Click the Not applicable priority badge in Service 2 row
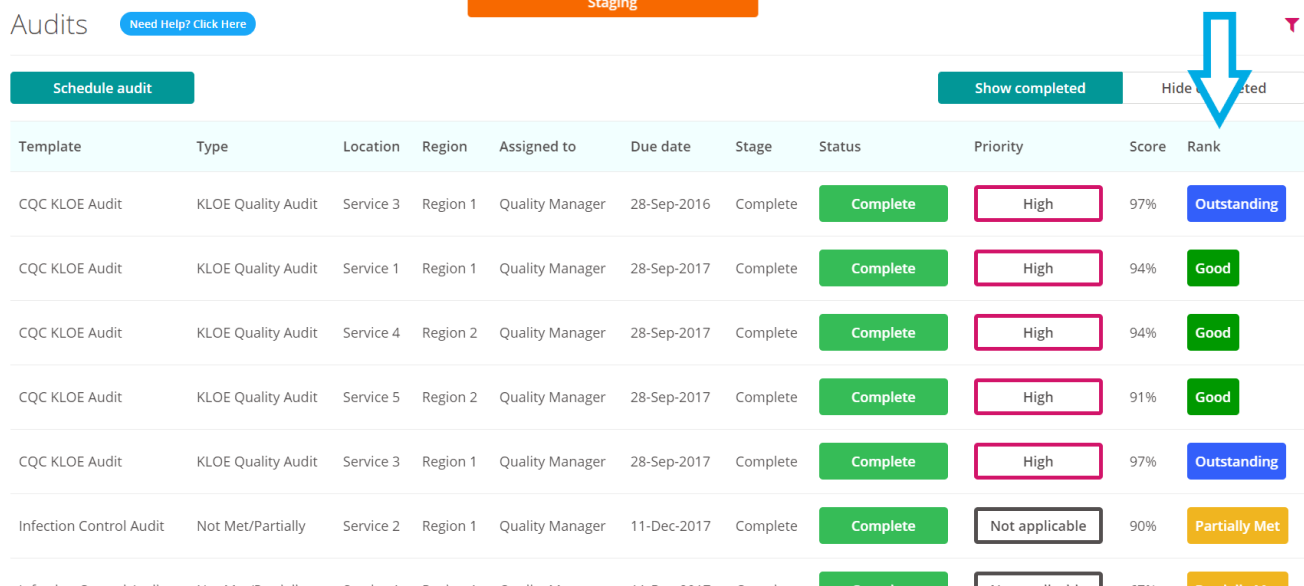 (x=1038, y=526)
